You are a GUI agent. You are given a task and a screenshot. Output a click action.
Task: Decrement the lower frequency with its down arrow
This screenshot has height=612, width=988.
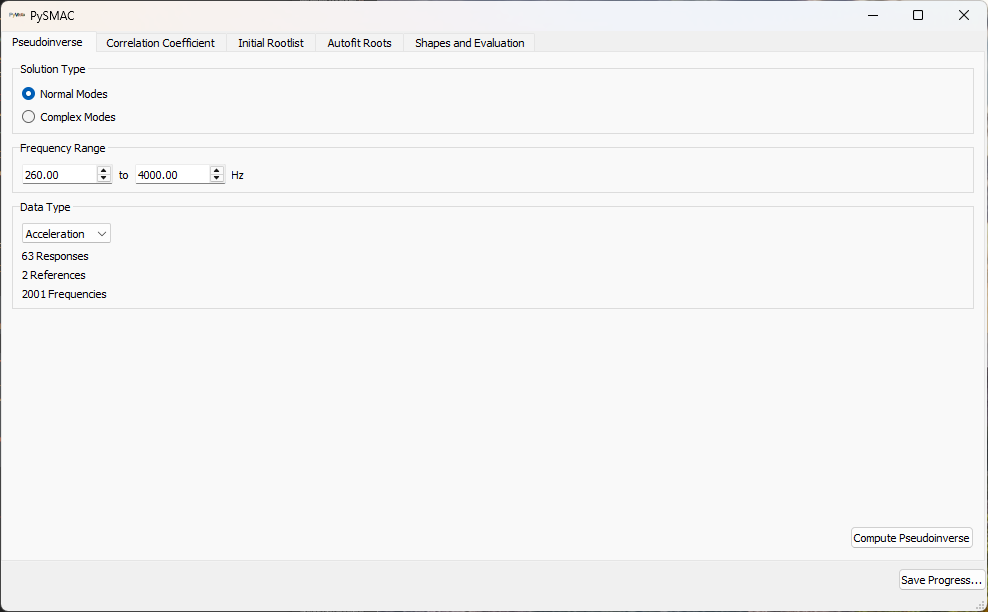[104, 179]
